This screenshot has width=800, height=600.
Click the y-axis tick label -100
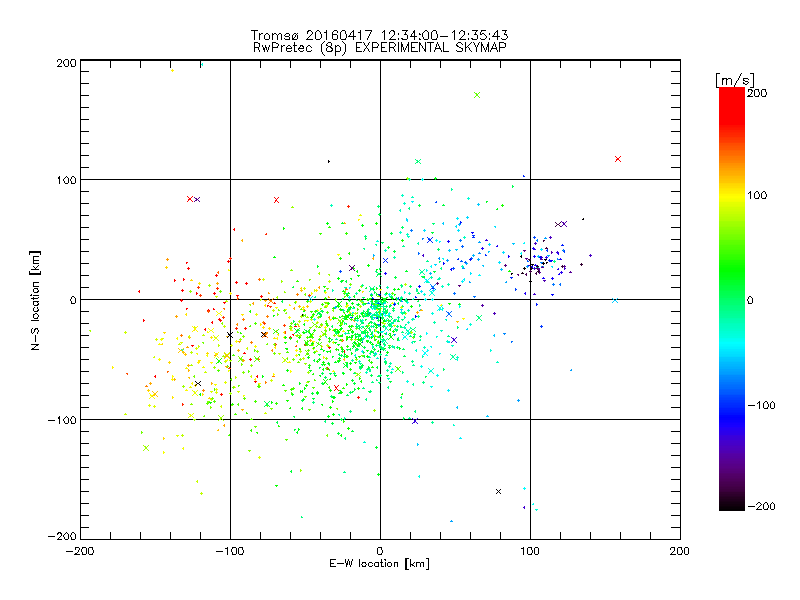62,420
